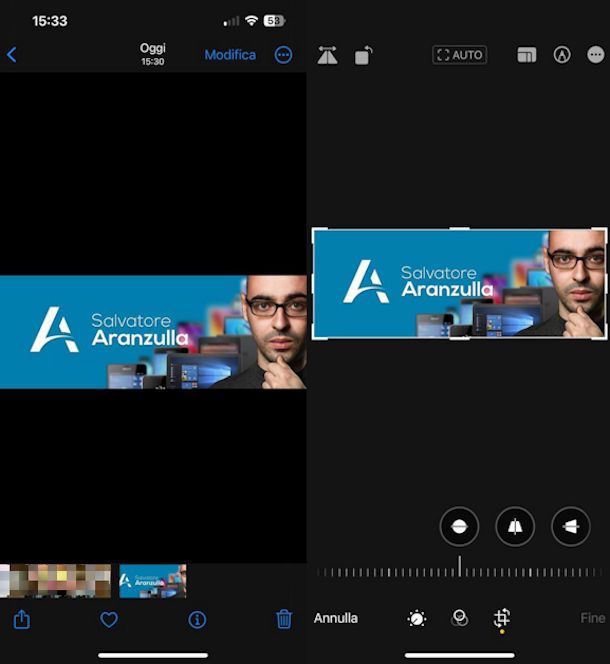Tap the share icon at bottom left
Viewport: 610px width, 664px height.
(22, 619)
